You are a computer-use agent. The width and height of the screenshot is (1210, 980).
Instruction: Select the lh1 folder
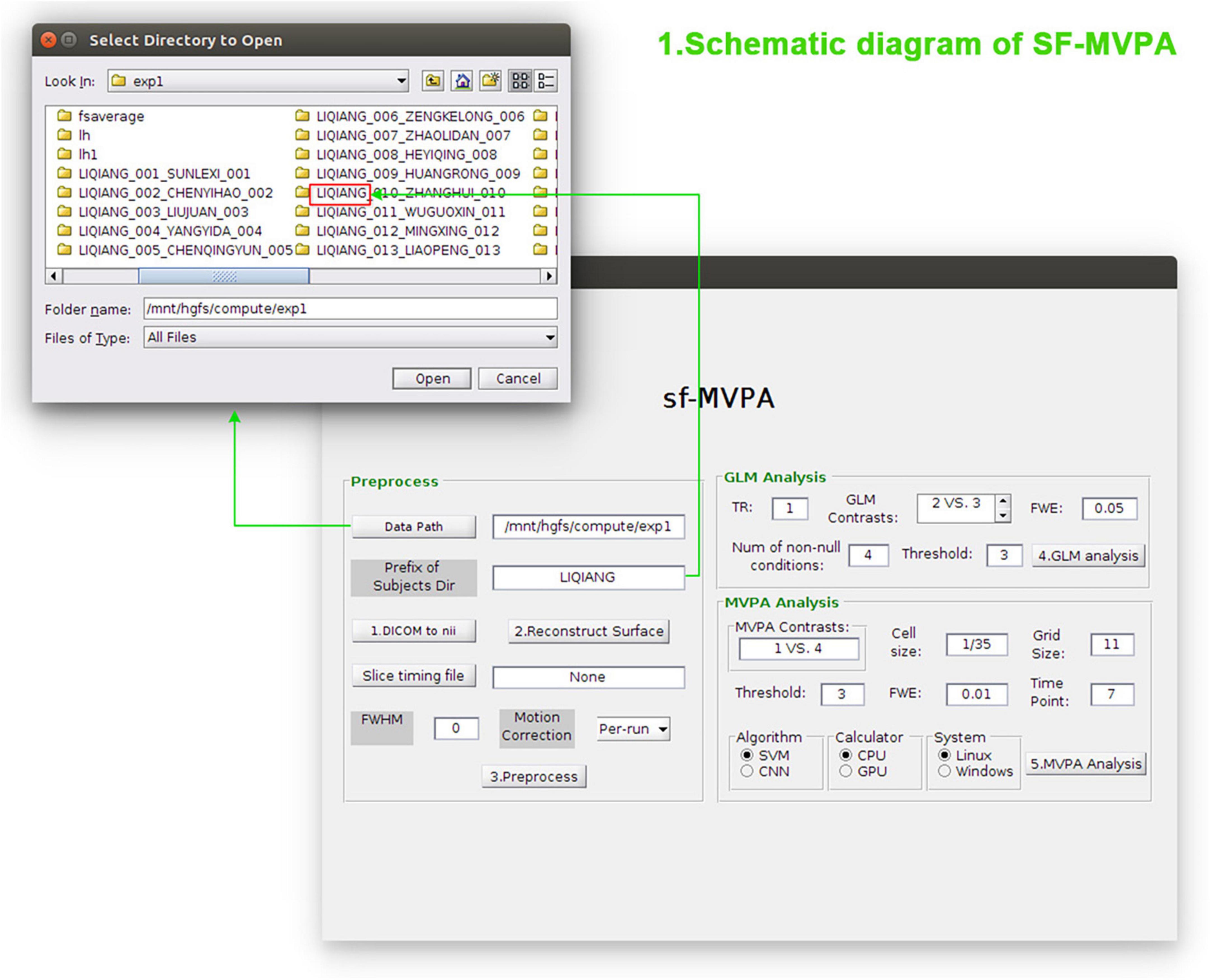77,155
